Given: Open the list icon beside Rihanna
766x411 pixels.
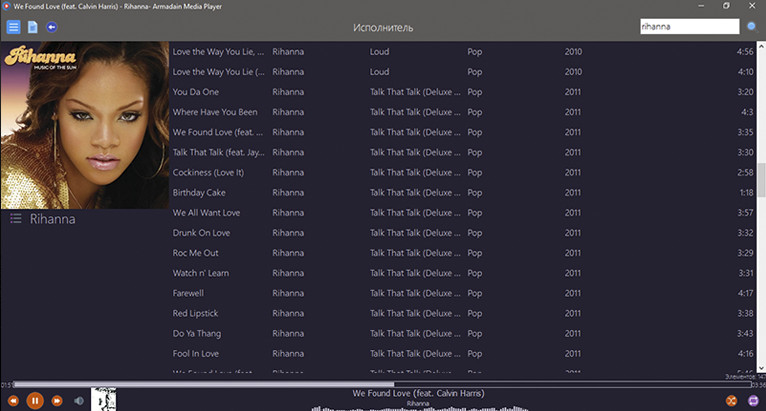Looking at the screenshot, I should click(x=16, y=218).
